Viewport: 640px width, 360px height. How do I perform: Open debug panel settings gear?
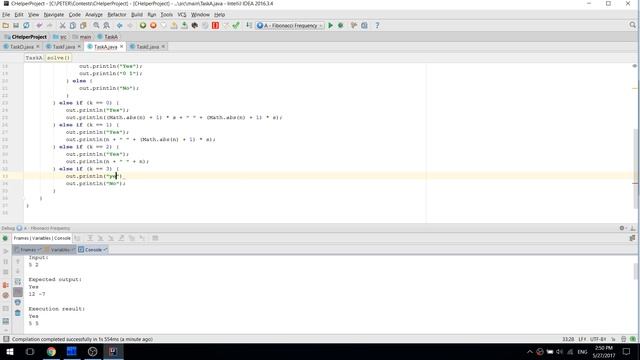(622, 228)
